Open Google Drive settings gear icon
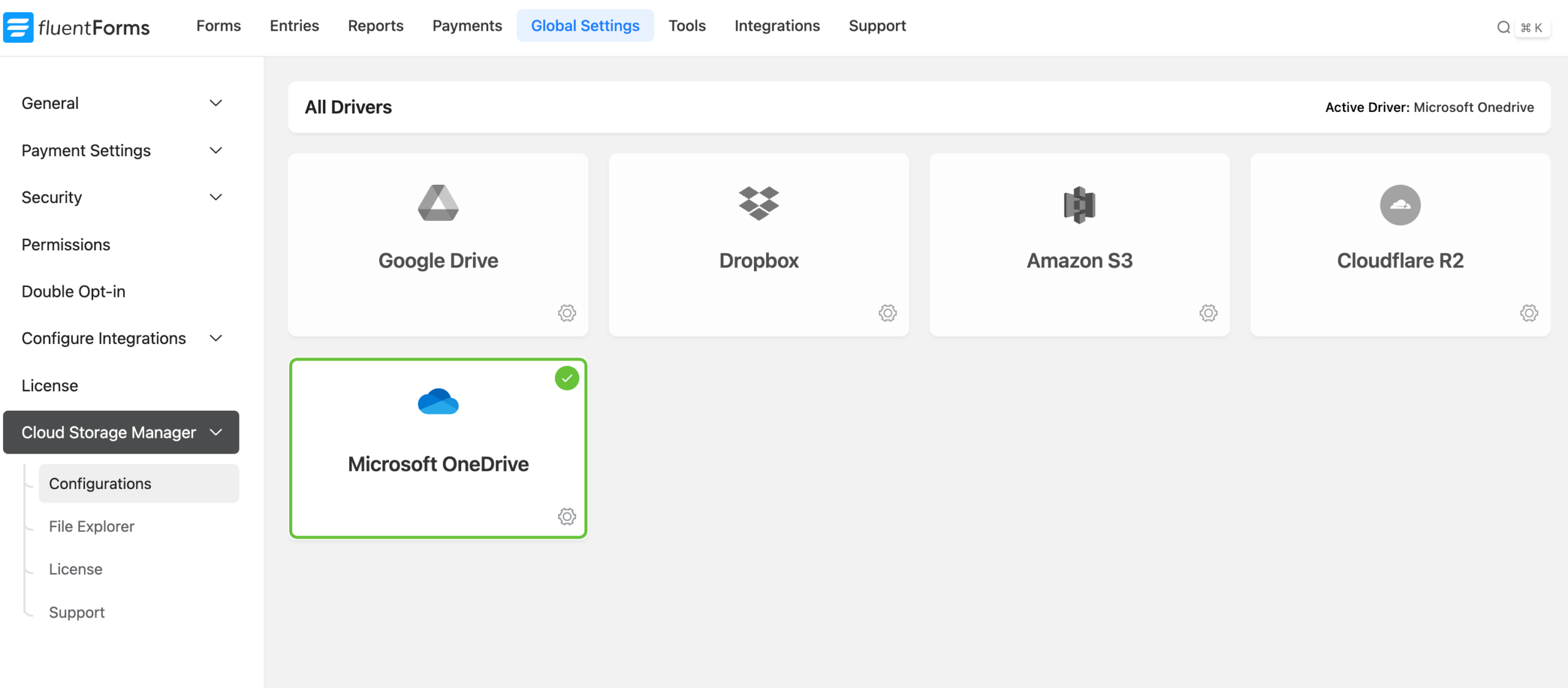The width and height of the screenshot is (1568, 688). pyautogui.click(x=567, y=313)
